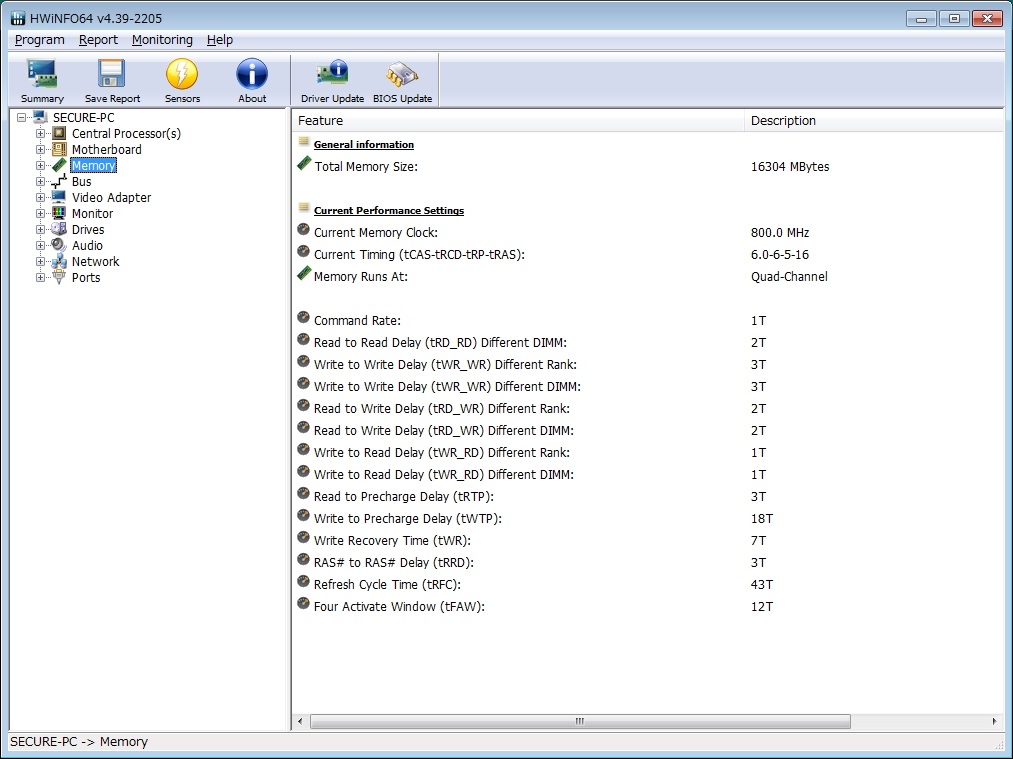Click the Memory Runs At row icon
The width and height of the screenshot is (1013, 759).
tap(304, 274)
